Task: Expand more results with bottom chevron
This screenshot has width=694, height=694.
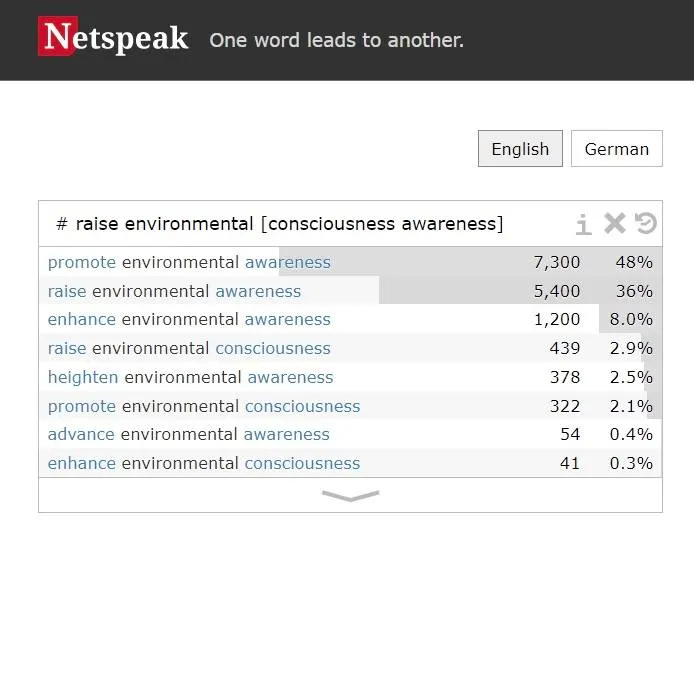Action: coord(350,495)
